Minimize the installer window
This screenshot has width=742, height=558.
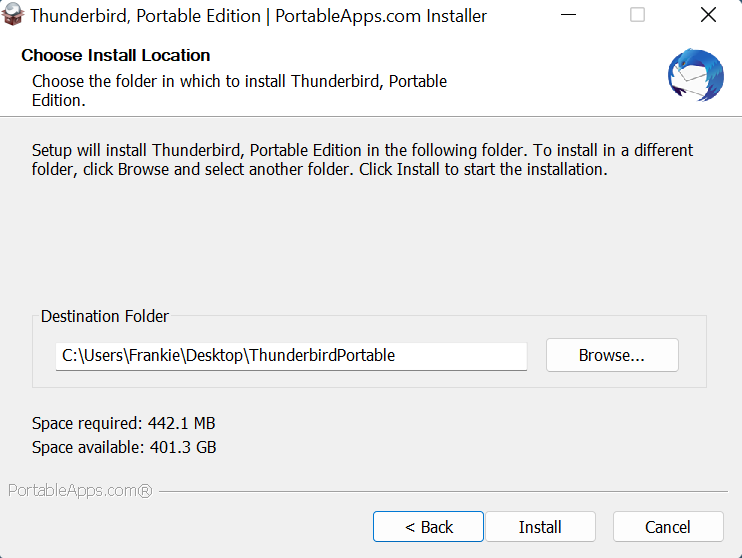point(568,15)
